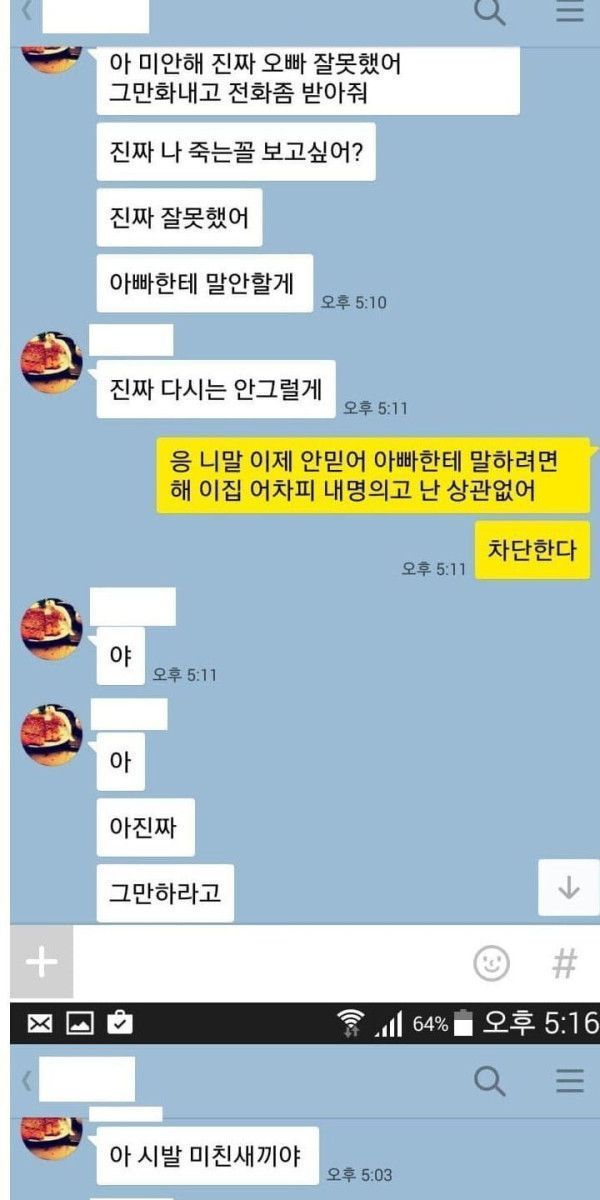Select the '그만하라고' message bubble

click(165, 893)
